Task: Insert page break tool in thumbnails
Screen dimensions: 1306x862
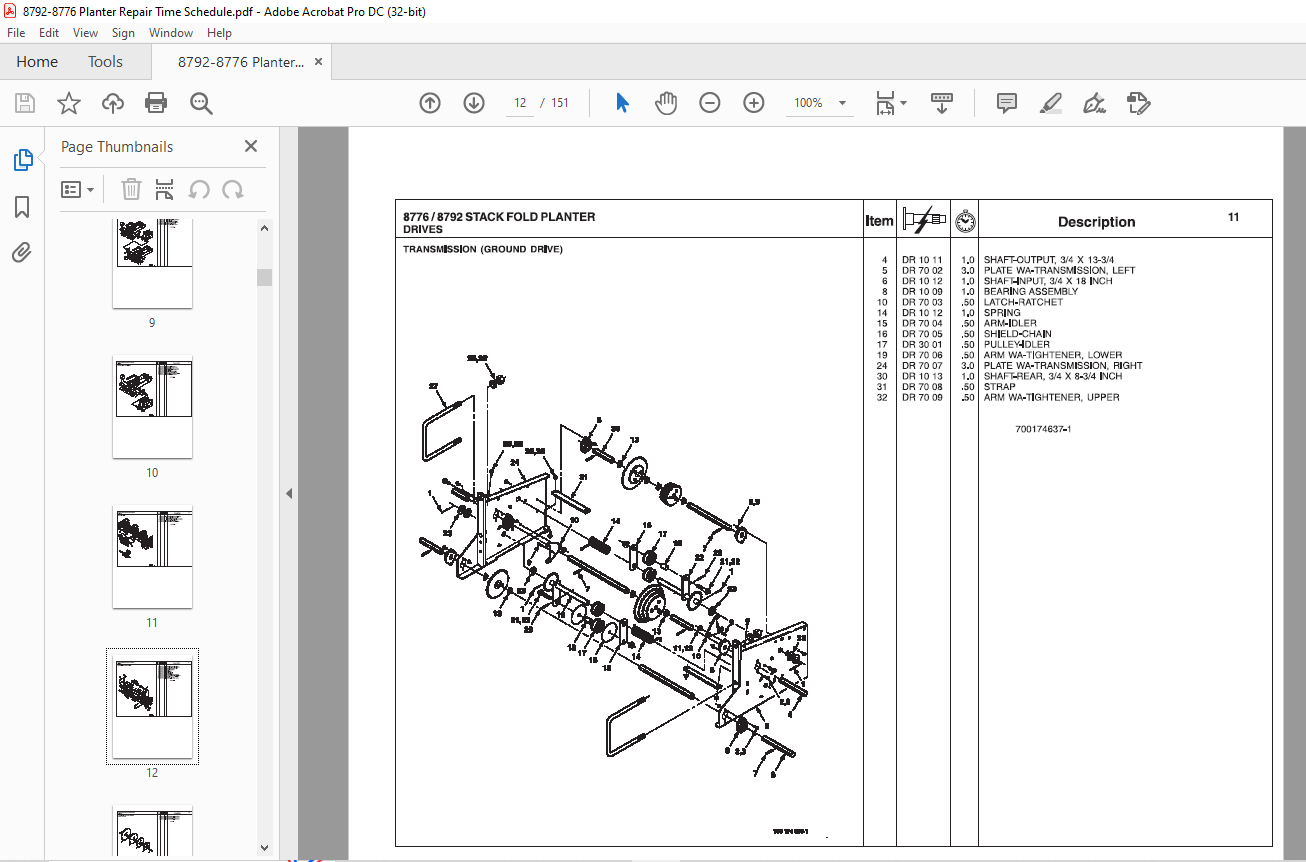Action: point(165,189)
